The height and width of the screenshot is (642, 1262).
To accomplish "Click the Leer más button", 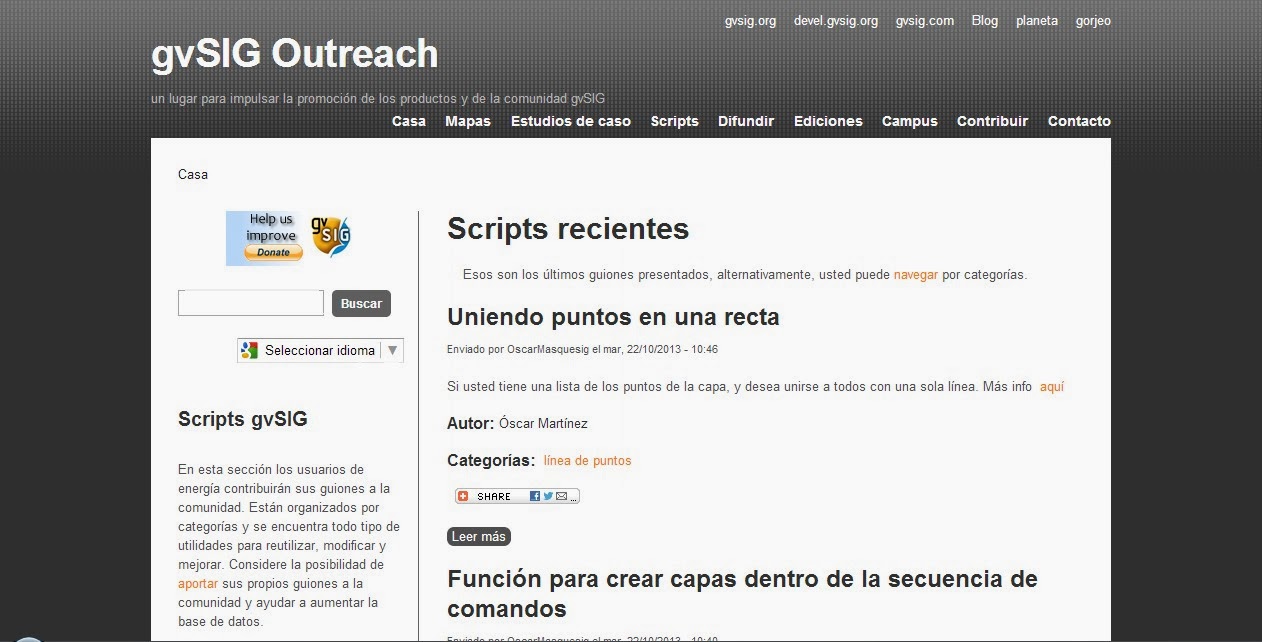I will [478, 536].
